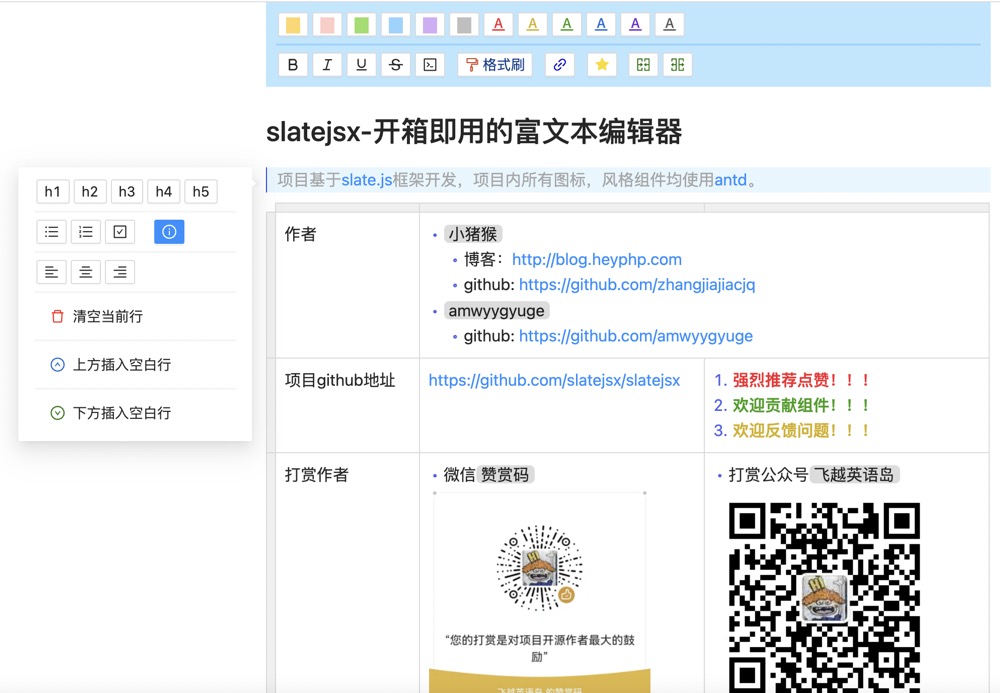This screenshot has height=693, width=1000.
Task: Set red font color A
Action: coord(499,24)
